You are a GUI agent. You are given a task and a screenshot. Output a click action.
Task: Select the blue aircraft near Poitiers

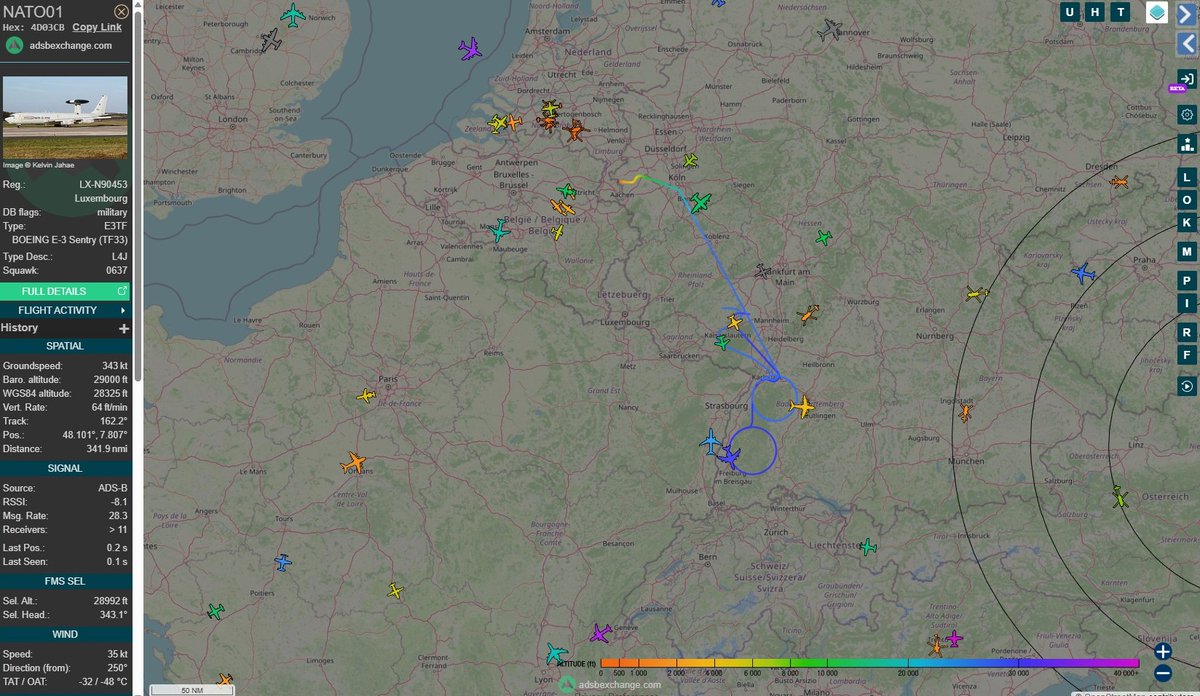tap(283, 563)
